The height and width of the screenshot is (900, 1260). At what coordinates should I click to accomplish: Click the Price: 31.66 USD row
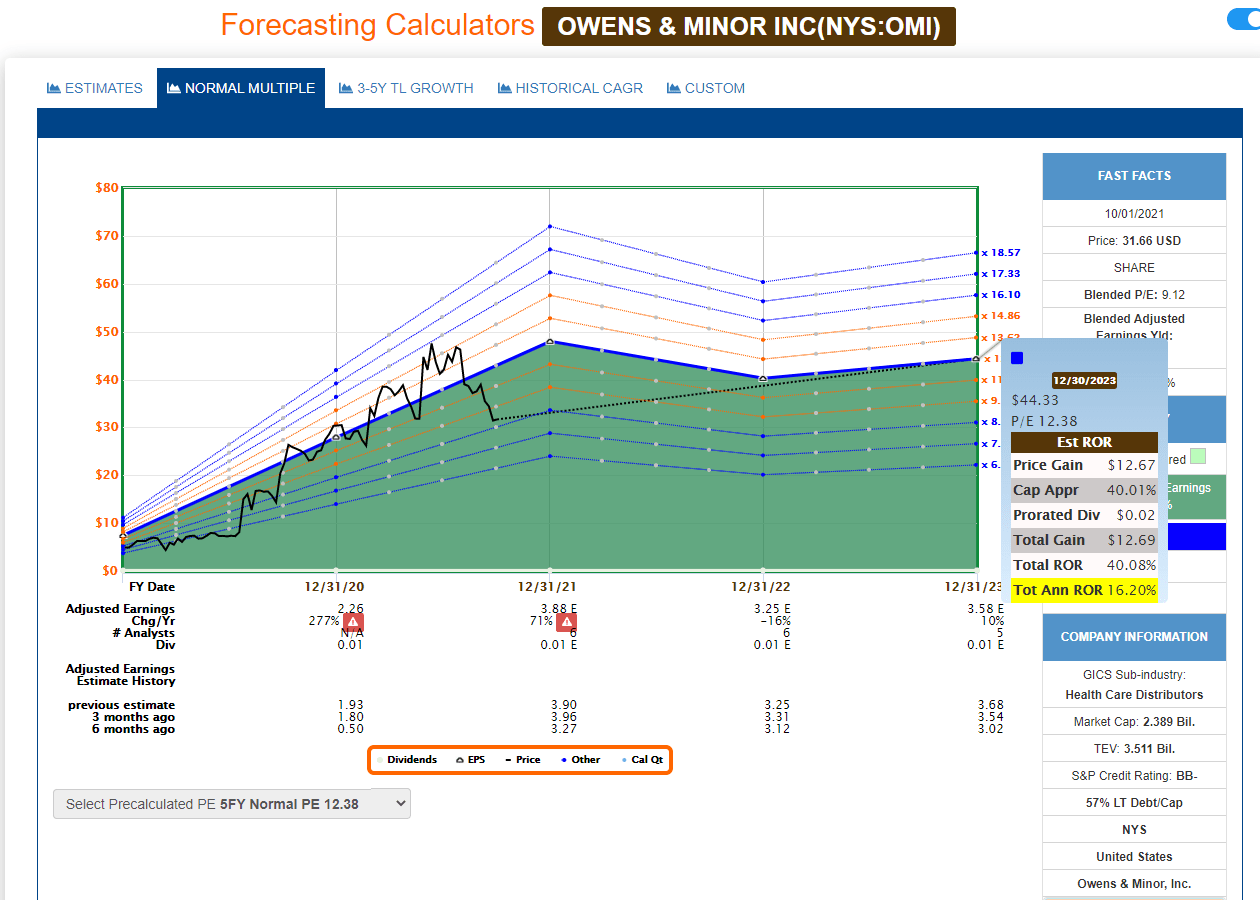point(1134,241)
